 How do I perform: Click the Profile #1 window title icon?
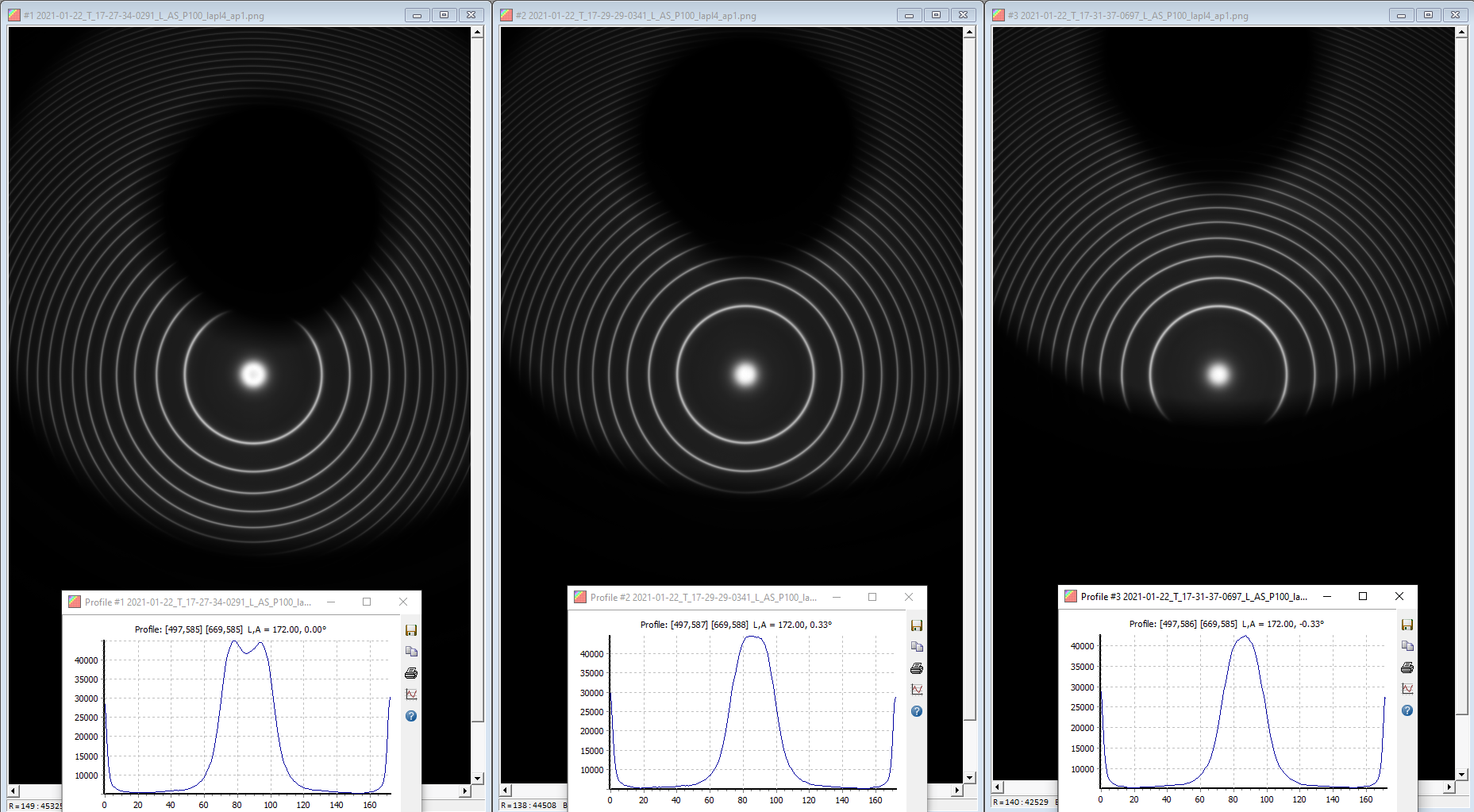(x=75, y=602)
